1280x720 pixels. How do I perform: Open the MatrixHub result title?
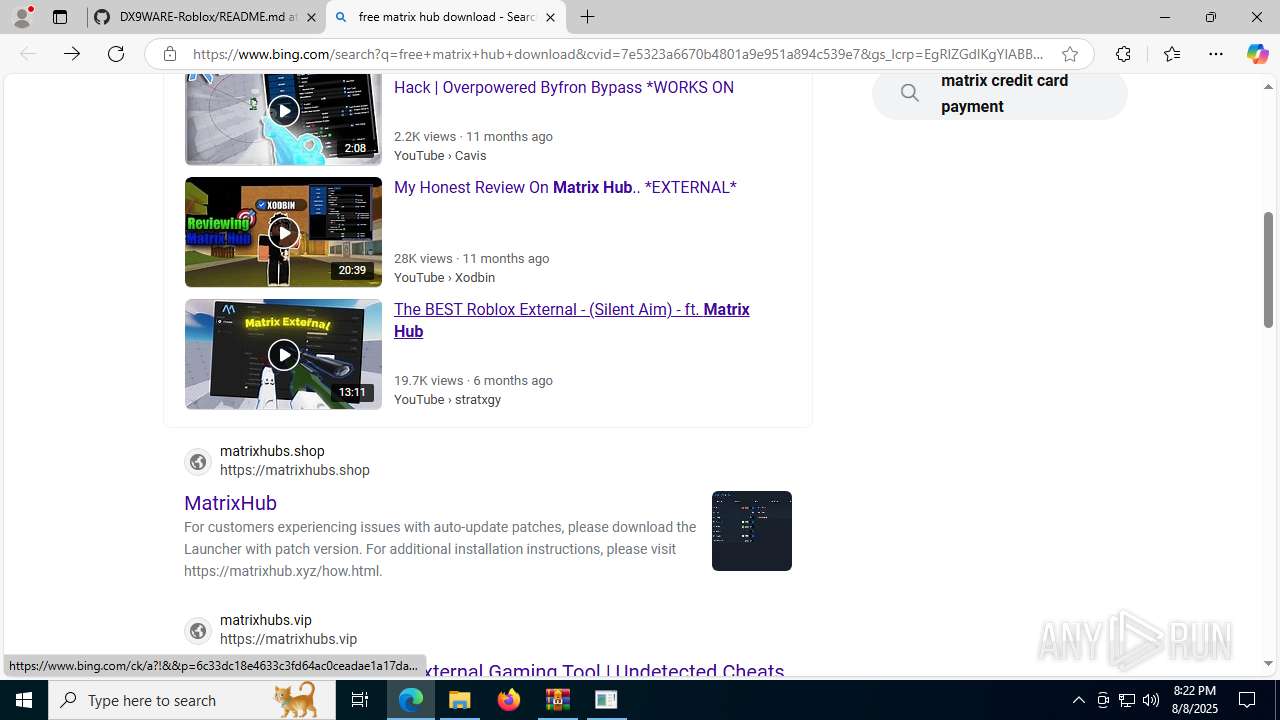click(230, 503)
